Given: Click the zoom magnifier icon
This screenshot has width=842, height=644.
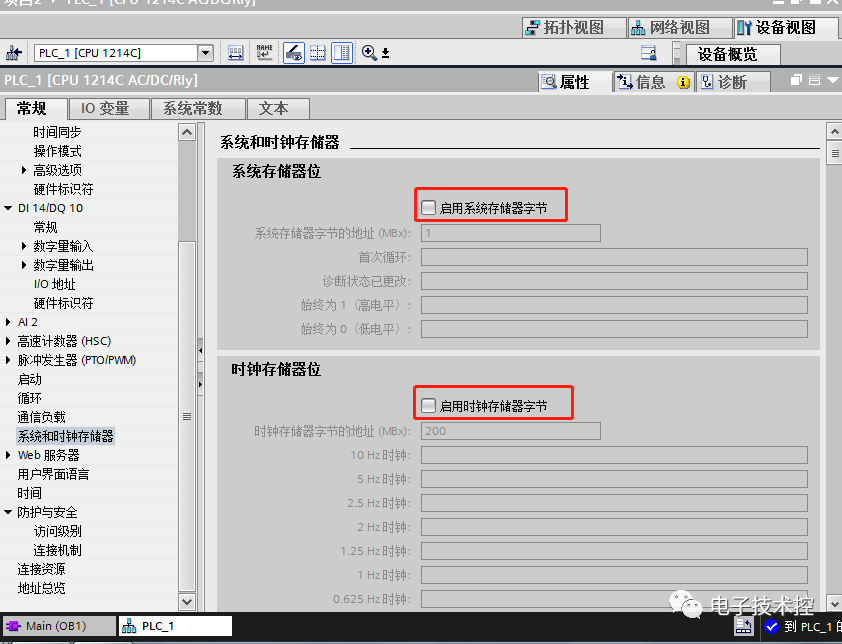Looking at the screenshot, I should coord(369,53).
